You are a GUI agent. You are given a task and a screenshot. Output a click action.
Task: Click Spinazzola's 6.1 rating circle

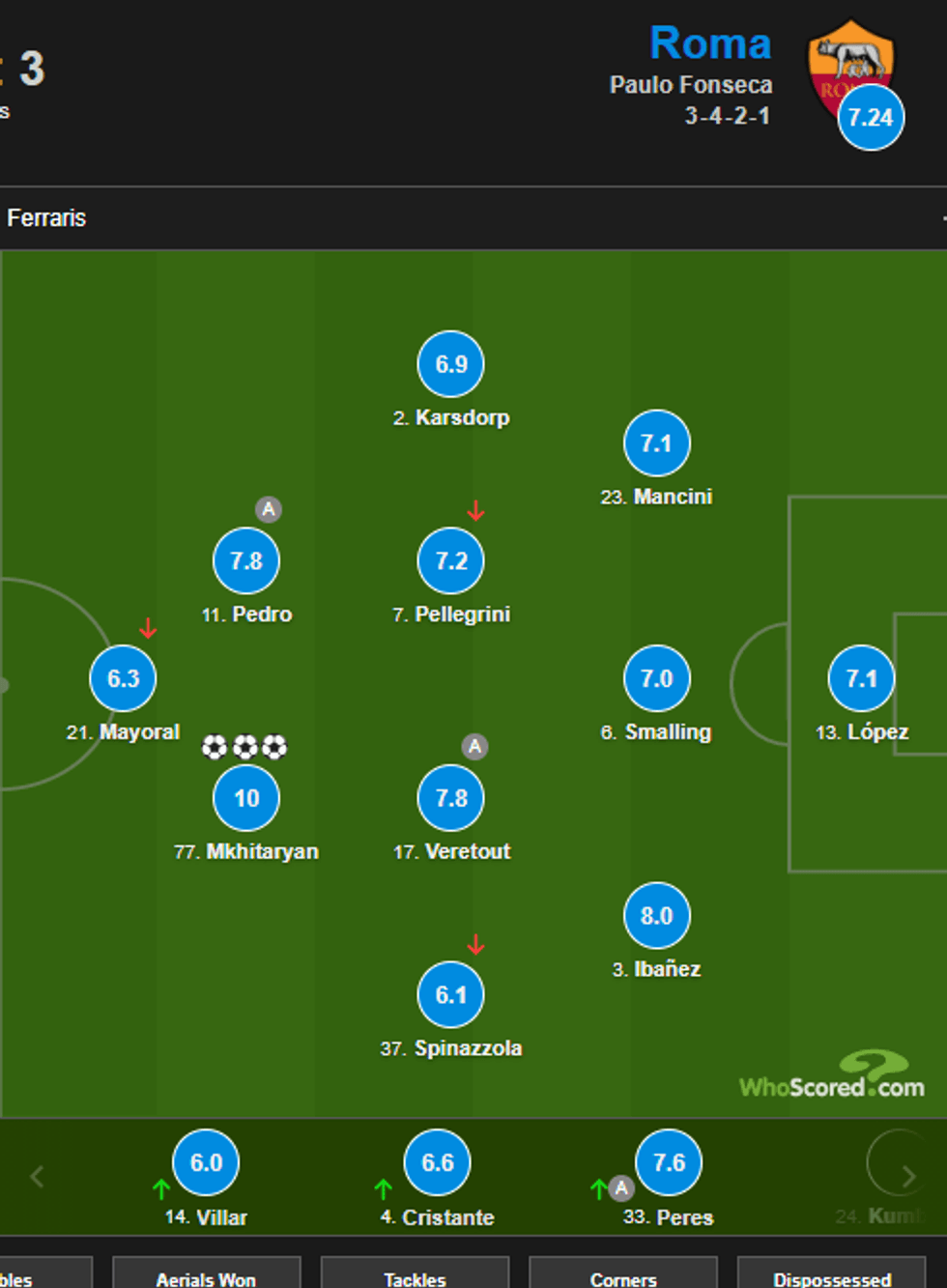pos(451,994)
